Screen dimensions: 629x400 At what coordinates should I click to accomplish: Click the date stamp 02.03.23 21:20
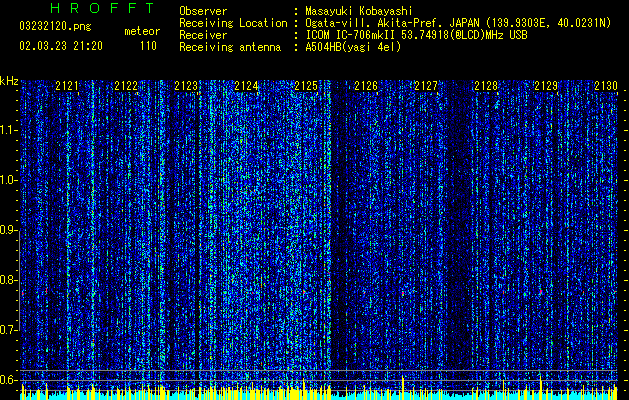[x=61, y=46]
